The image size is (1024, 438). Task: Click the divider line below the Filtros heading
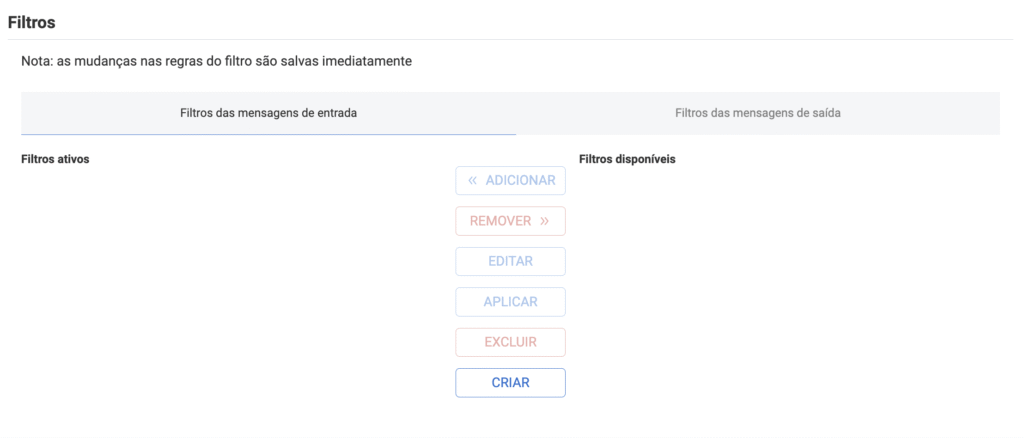coord(512,39)
